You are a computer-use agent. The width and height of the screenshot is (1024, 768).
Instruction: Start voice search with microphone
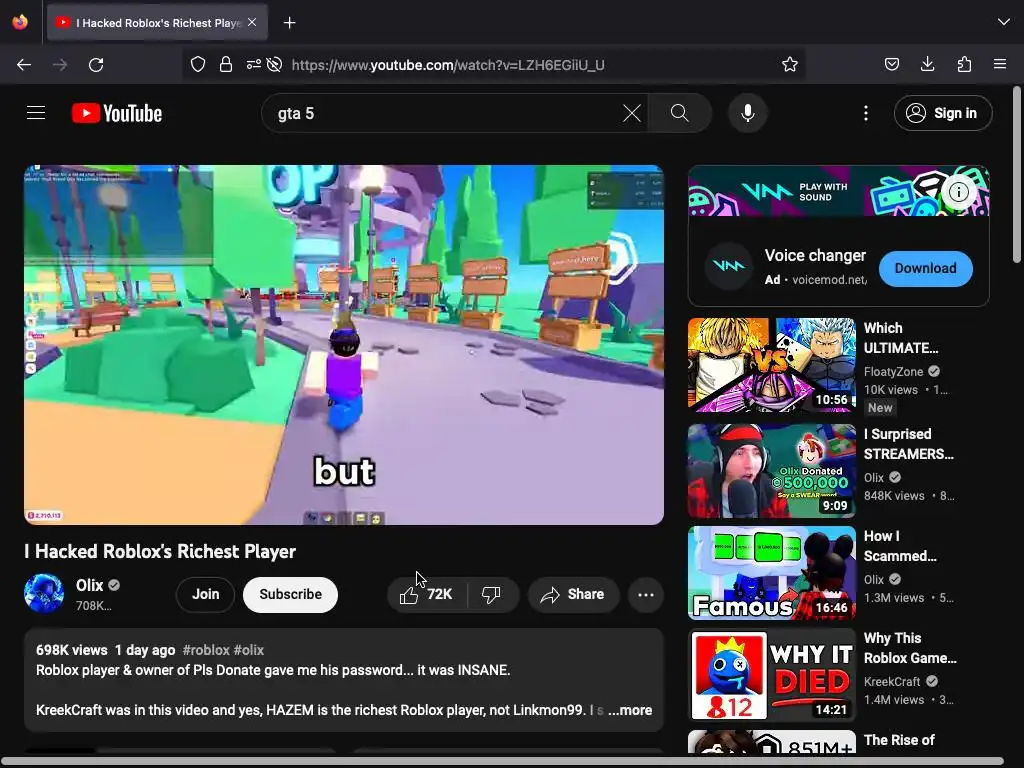click(748, 113)
